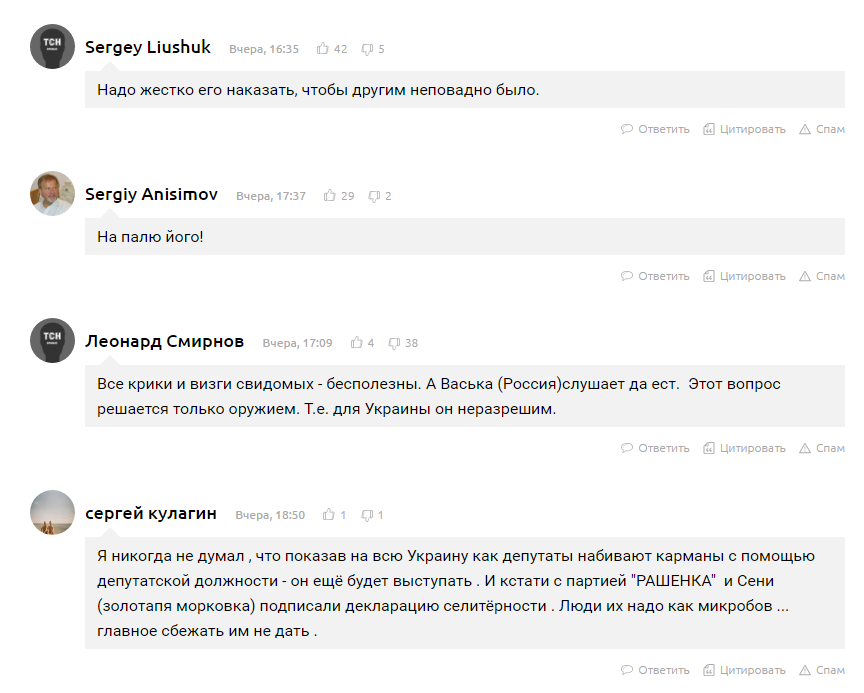Open Sergiy Anisimov's profile photo
This screenshot has height=693, width=864.
(x=52, y=194)
